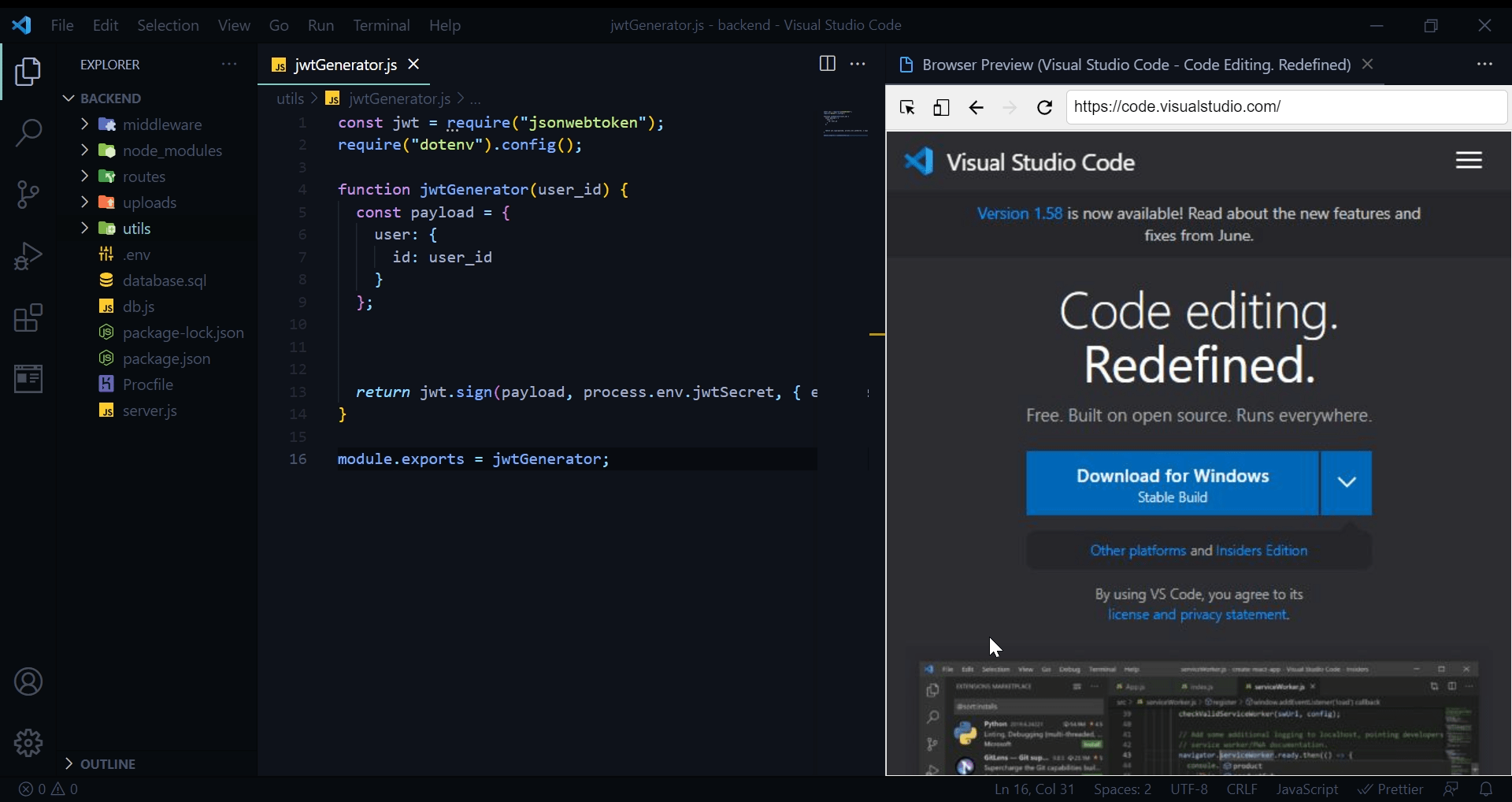Click the Accounts icon in activity bar

[x=28, y=681]
